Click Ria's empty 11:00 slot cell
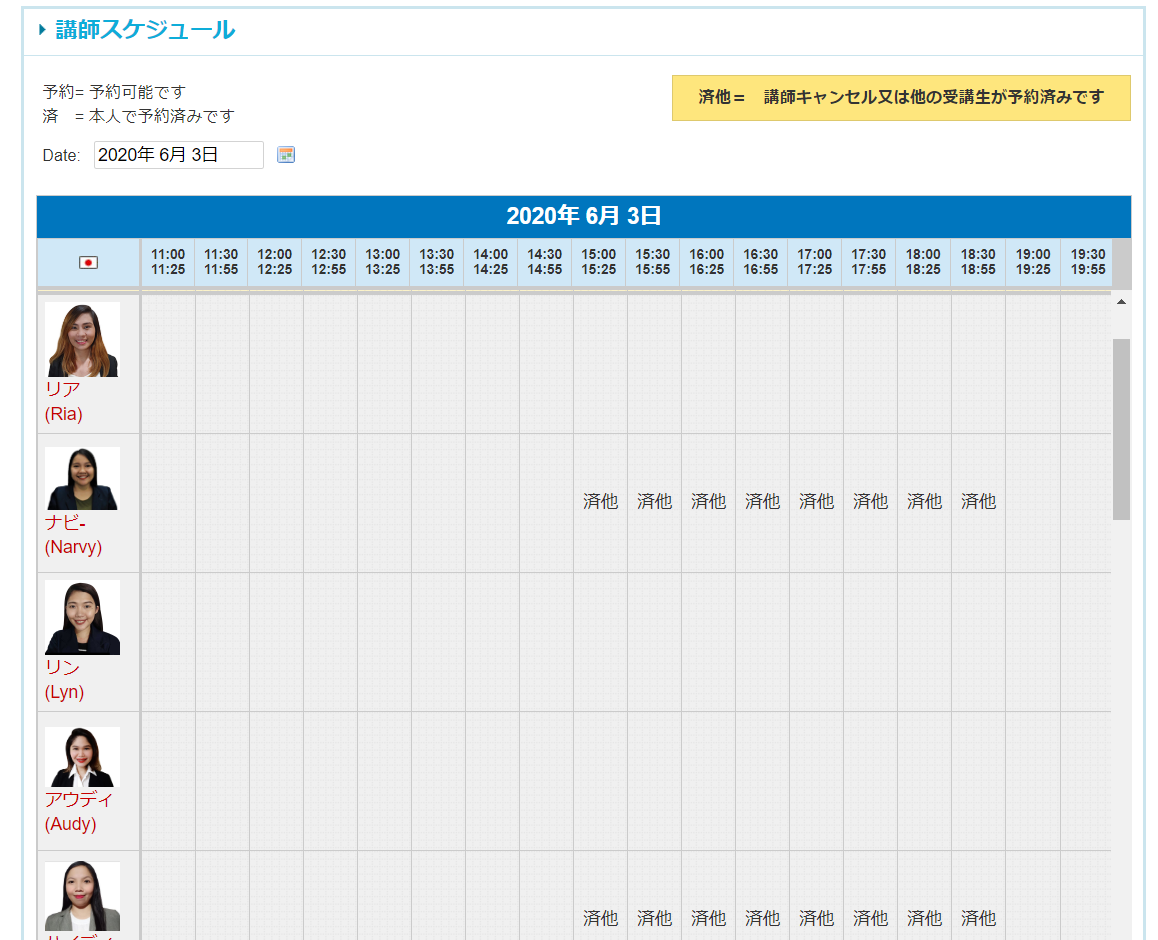The height and width of the screenshot is (940, 1158). point(168,364)
